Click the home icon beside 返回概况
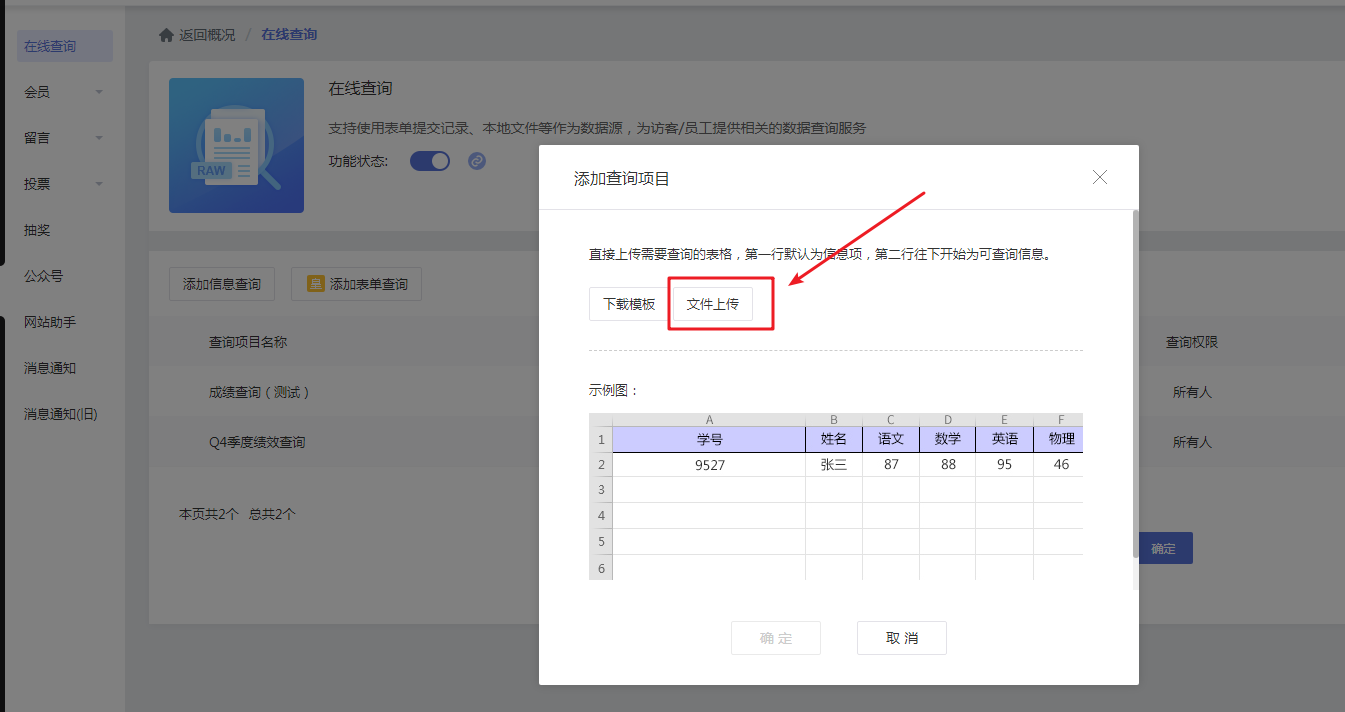The image size is (1345, 712). [x=166, y=35]
